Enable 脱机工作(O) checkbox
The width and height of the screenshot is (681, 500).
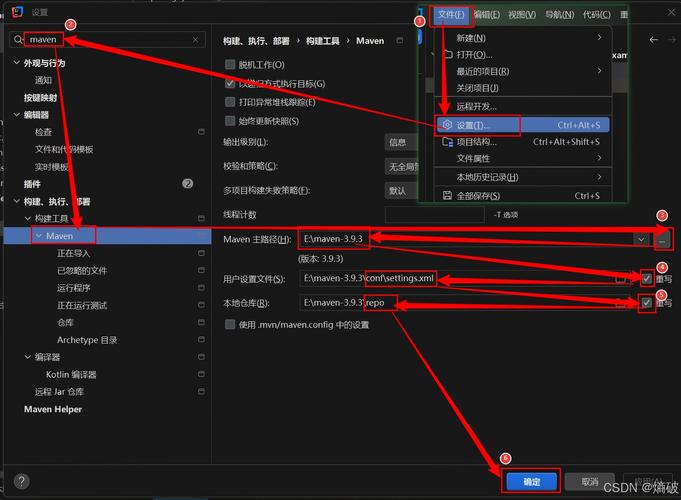[230, 65]
